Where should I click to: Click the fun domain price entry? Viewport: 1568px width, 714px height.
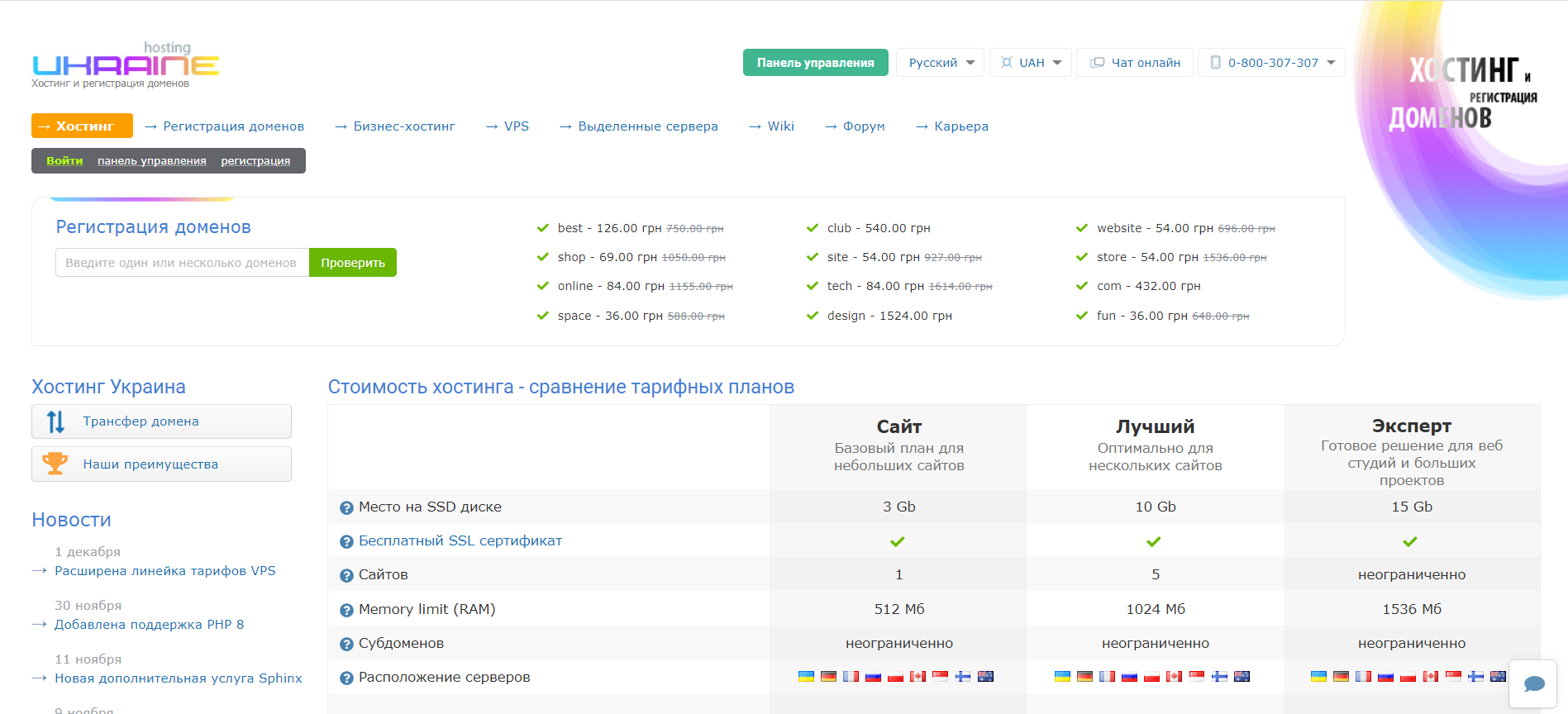coord(1173,316)
